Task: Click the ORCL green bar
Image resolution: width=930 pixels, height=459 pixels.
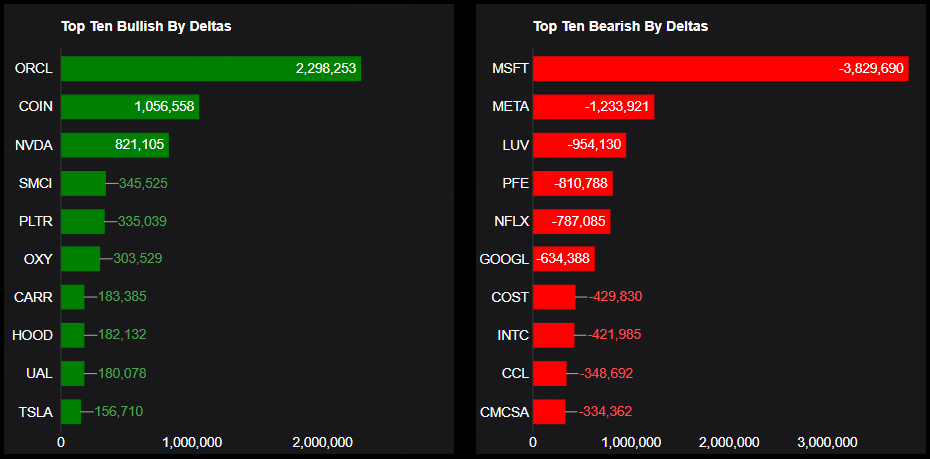Action: pyautogui.click(x=210, y=69)
